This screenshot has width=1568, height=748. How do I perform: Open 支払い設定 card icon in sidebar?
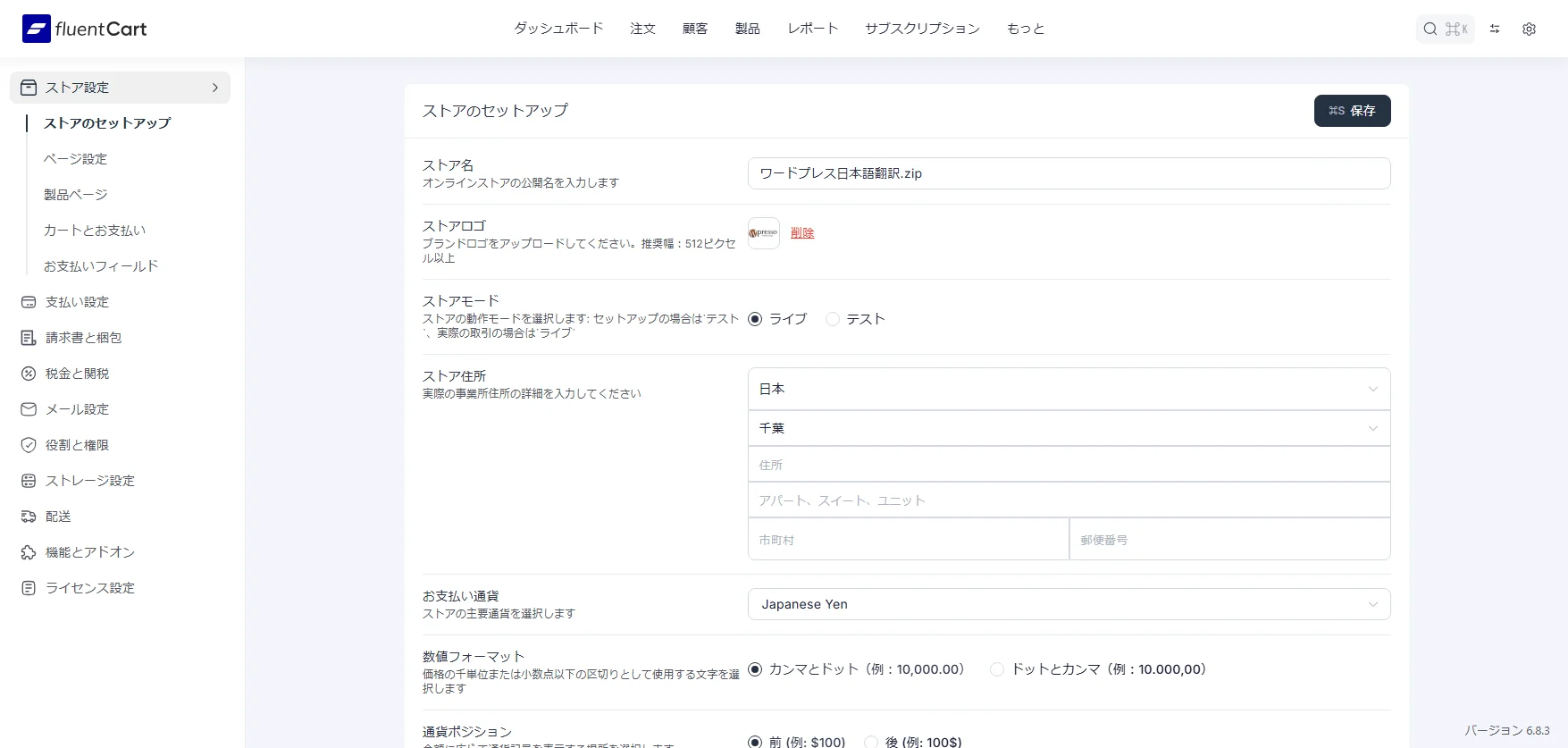[29, 302]
